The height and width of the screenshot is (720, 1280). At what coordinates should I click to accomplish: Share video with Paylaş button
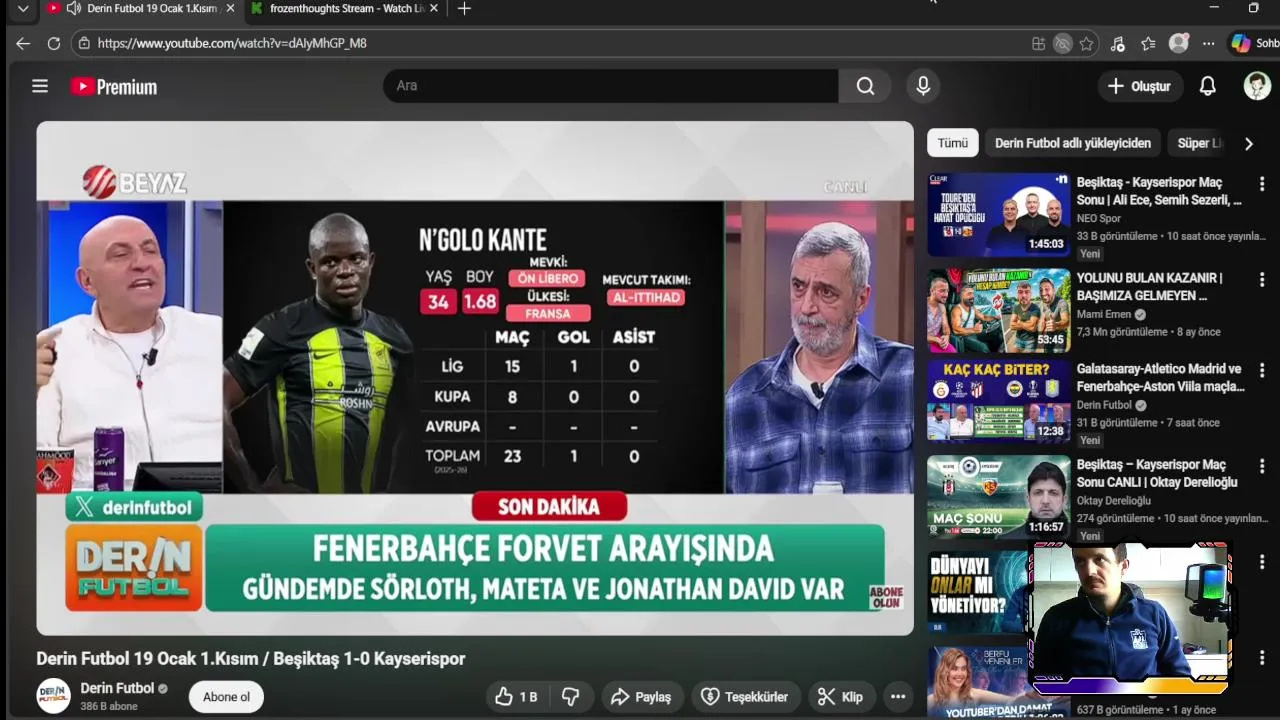click(641, 697)
